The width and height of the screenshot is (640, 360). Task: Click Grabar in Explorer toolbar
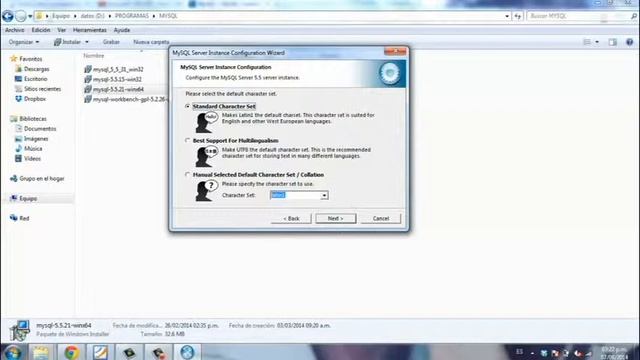(x=111, y=42)
